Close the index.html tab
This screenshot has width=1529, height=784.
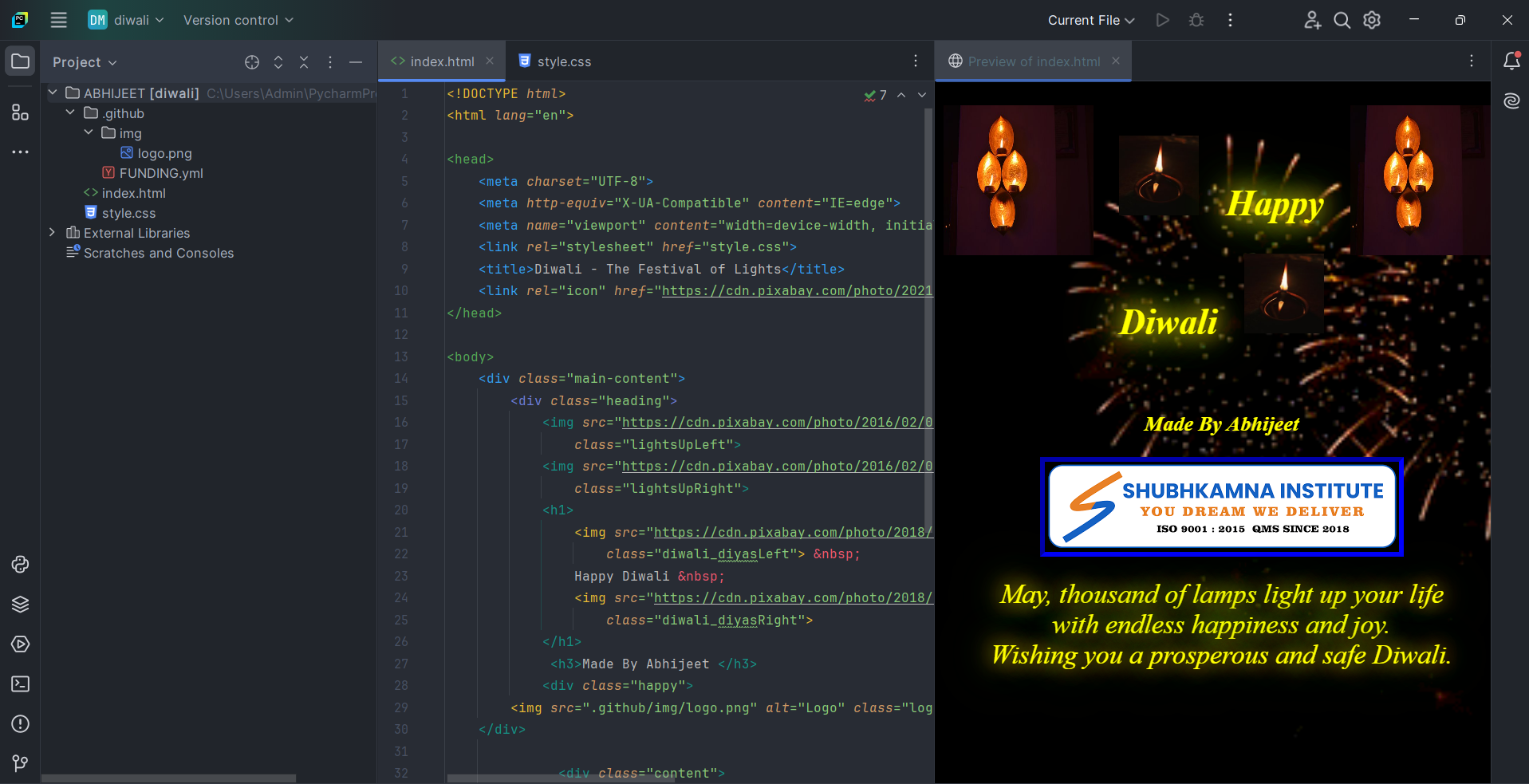click(490, 61)
